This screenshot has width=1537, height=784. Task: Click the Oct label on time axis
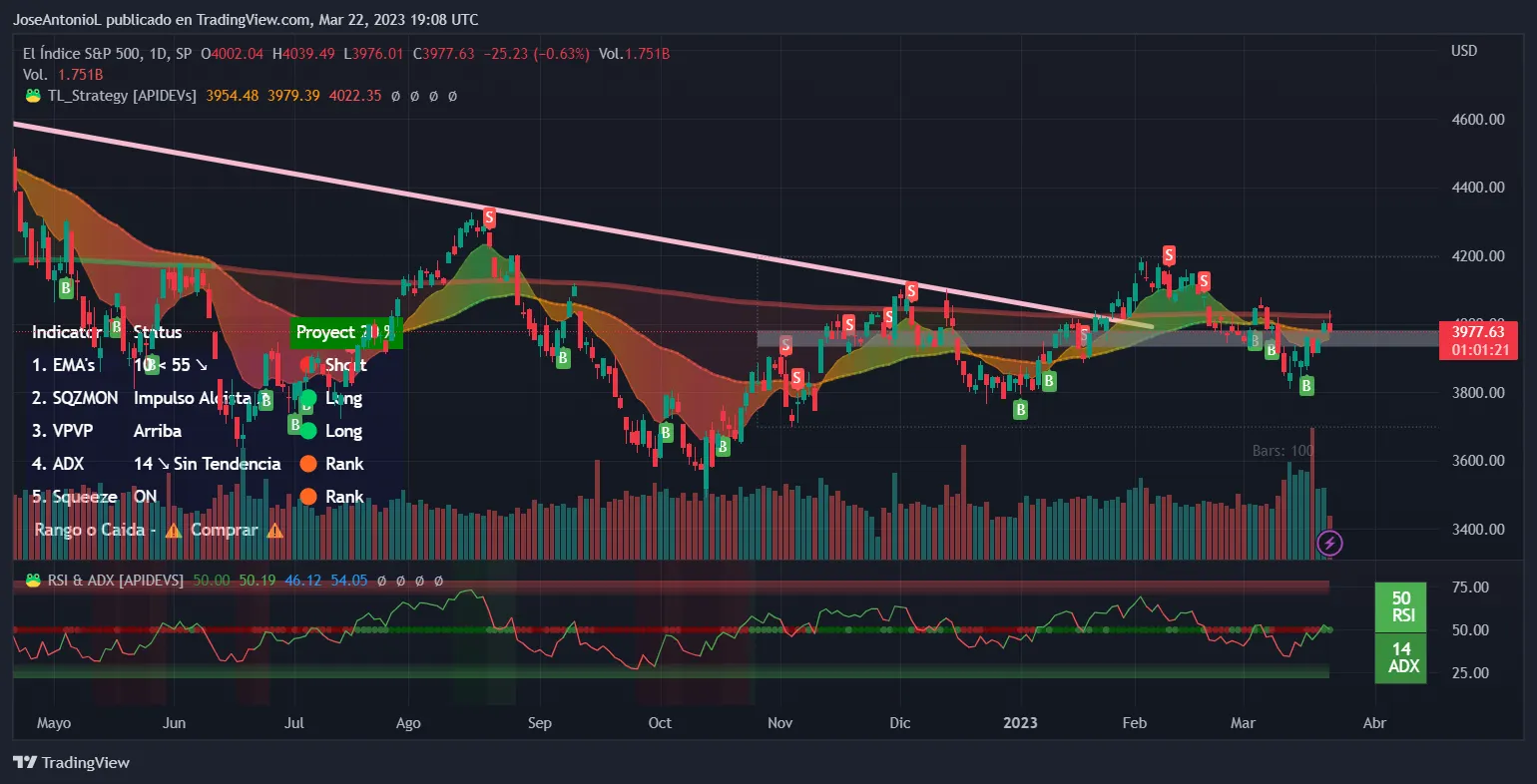pyautogui.click(x=660, y=723)
